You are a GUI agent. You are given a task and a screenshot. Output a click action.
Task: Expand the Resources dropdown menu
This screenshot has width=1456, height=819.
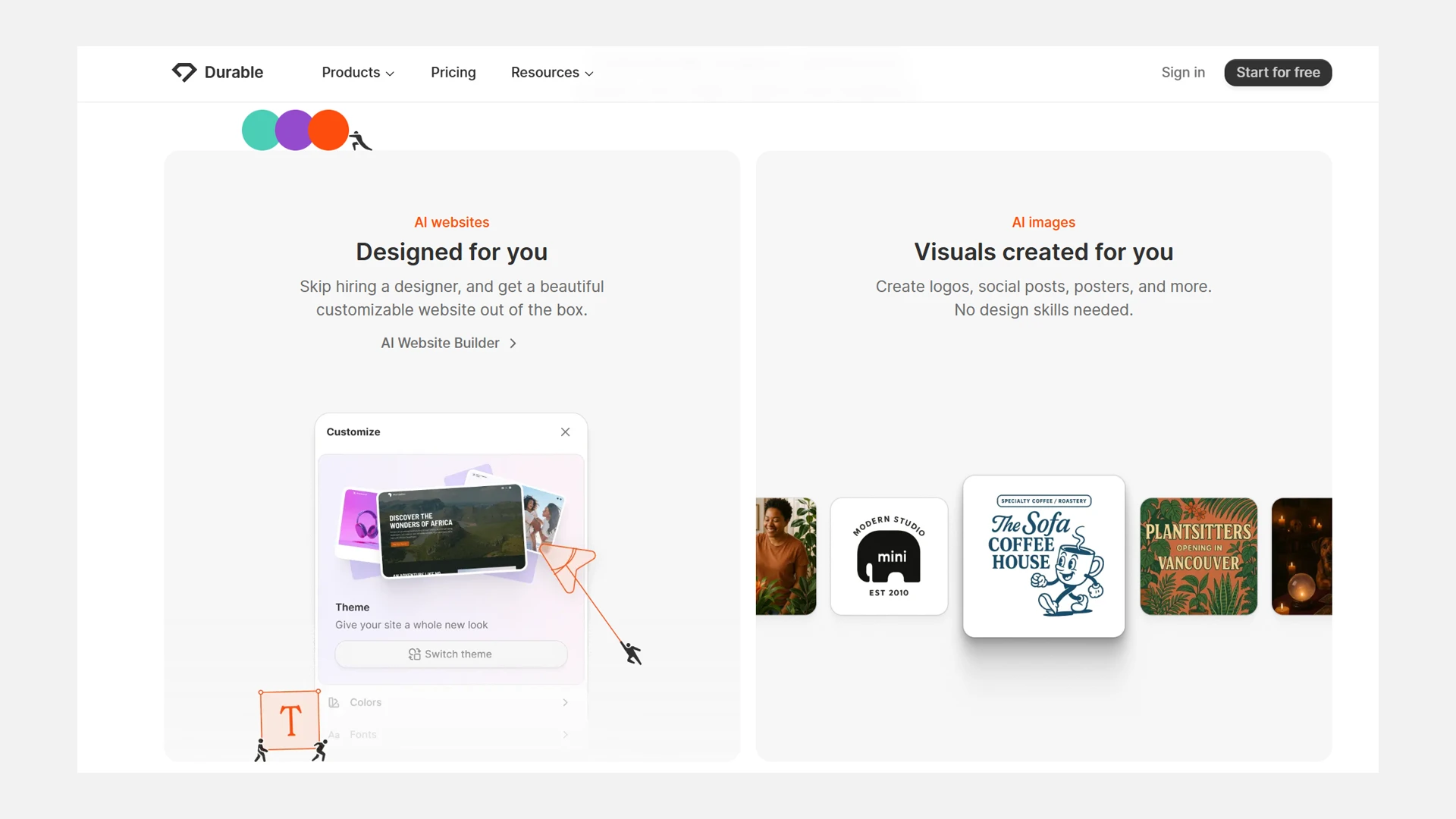point(551,72)
